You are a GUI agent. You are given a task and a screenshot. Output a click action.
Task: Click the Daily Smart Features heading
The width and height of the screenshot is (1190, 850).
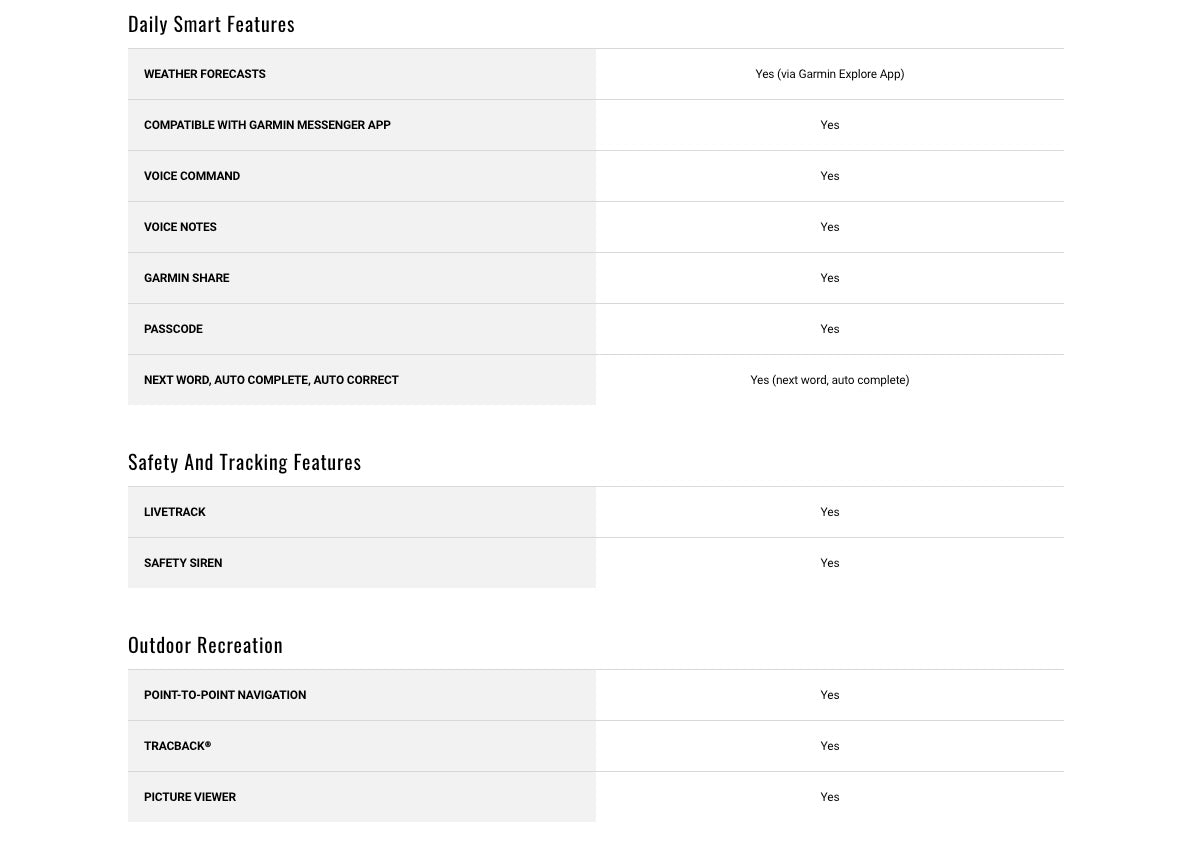[211, 24]
